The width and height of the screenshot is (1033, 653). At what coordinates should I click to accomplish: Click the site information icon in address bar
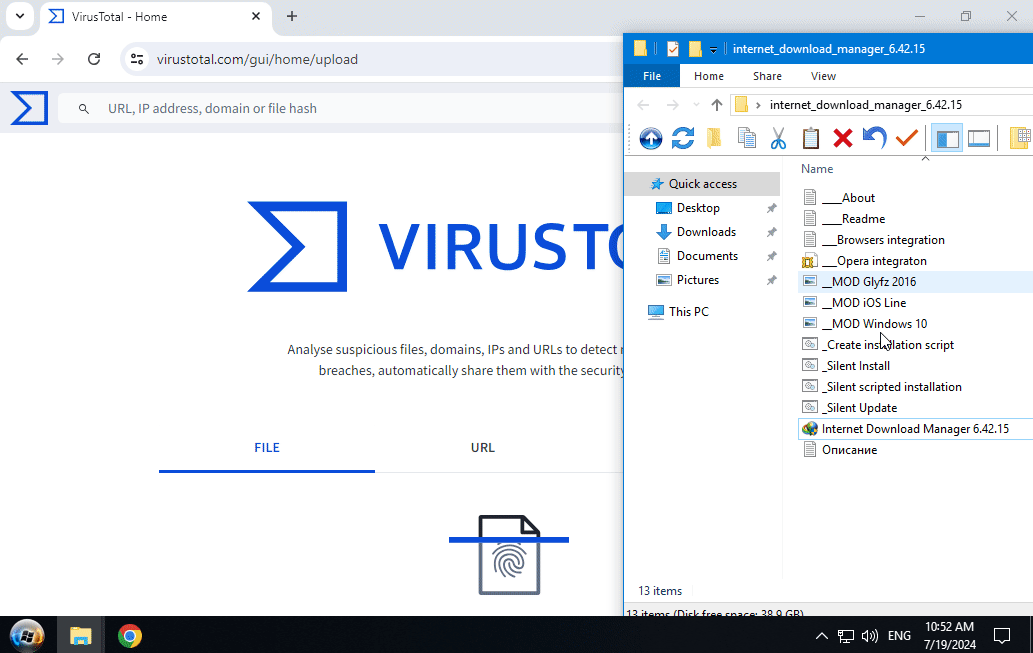(137, 59)
